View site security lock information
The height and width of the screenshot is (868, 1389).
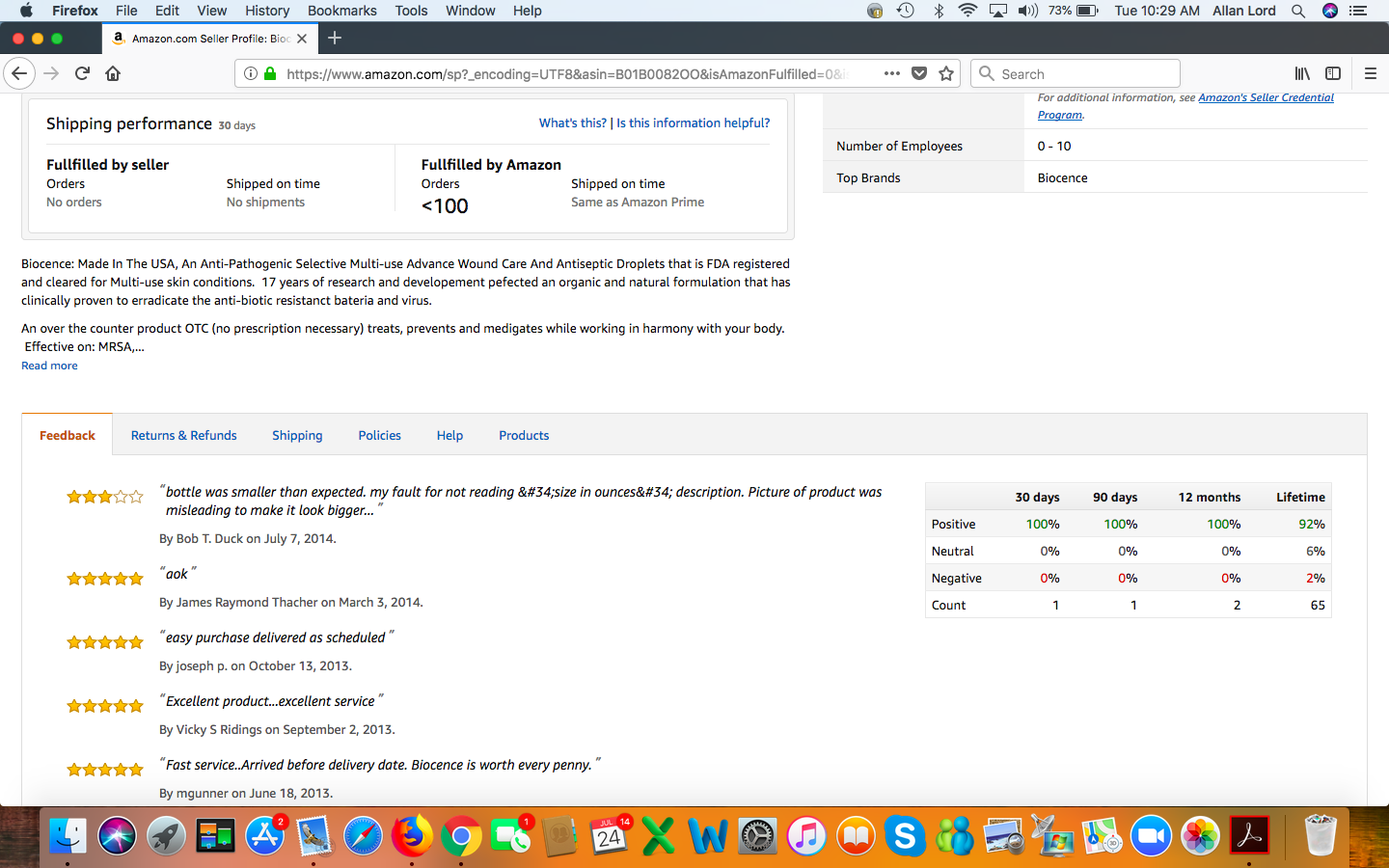pyautogui.click(x=270, y=73)
